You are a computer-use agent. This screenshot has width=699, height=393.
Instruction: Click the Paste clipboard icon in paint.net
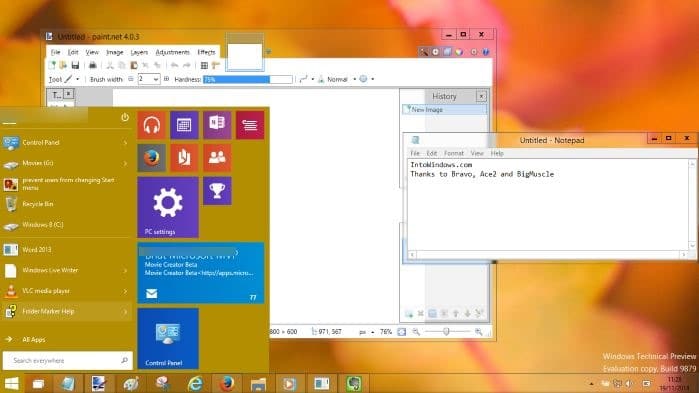(x=134, y=66)
